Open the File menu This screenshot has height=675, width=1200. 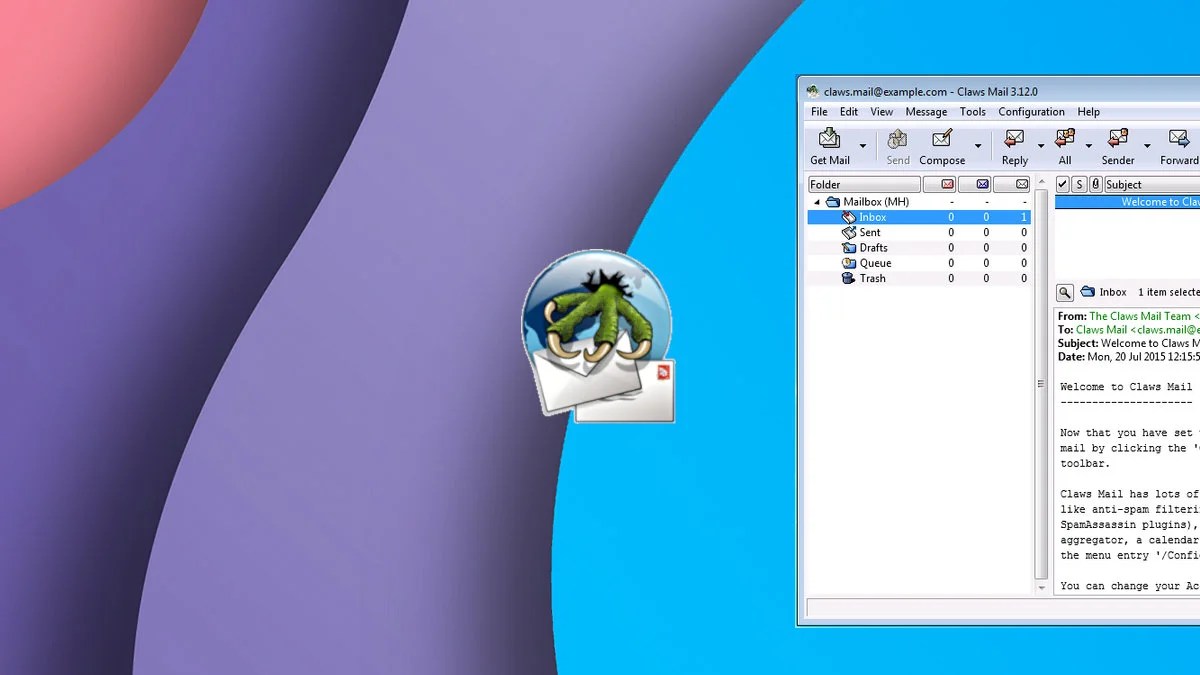819,112
